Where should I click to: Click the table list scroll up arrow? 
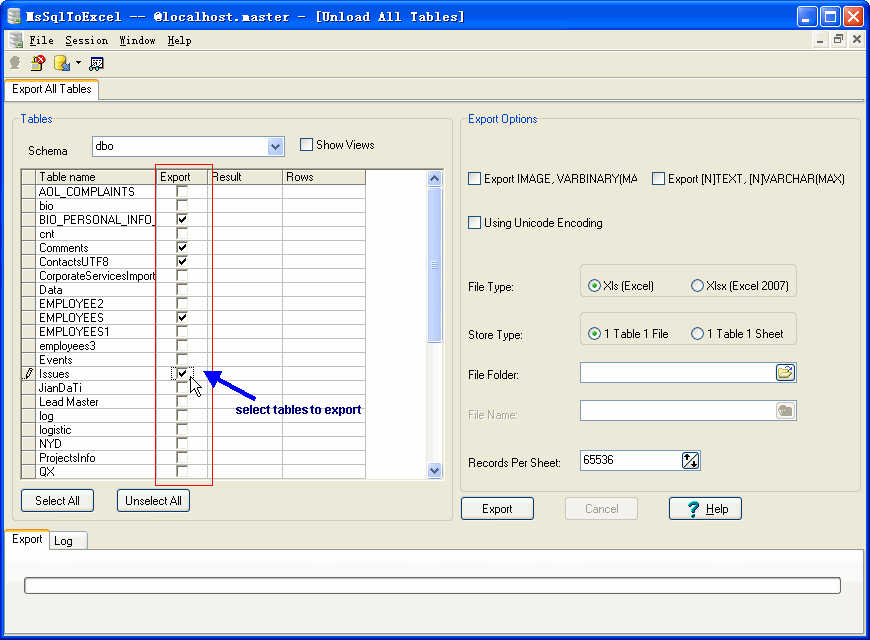(434, 178)
